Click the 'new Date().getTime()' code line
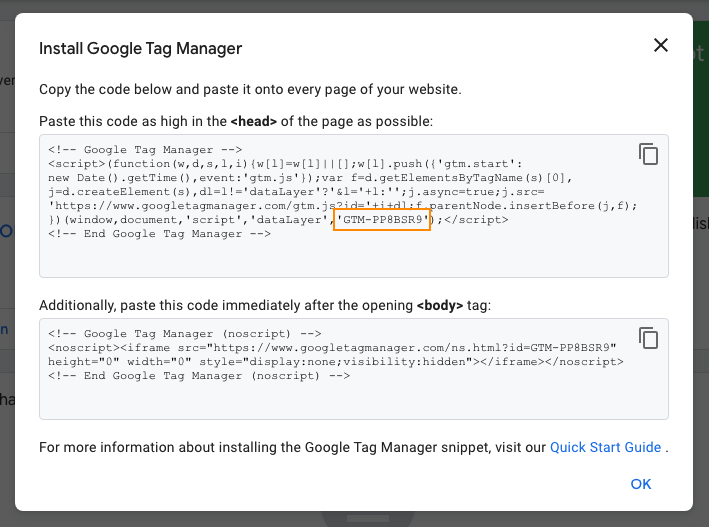This screenshot has width=709, height=527. (x=310, y=178)
